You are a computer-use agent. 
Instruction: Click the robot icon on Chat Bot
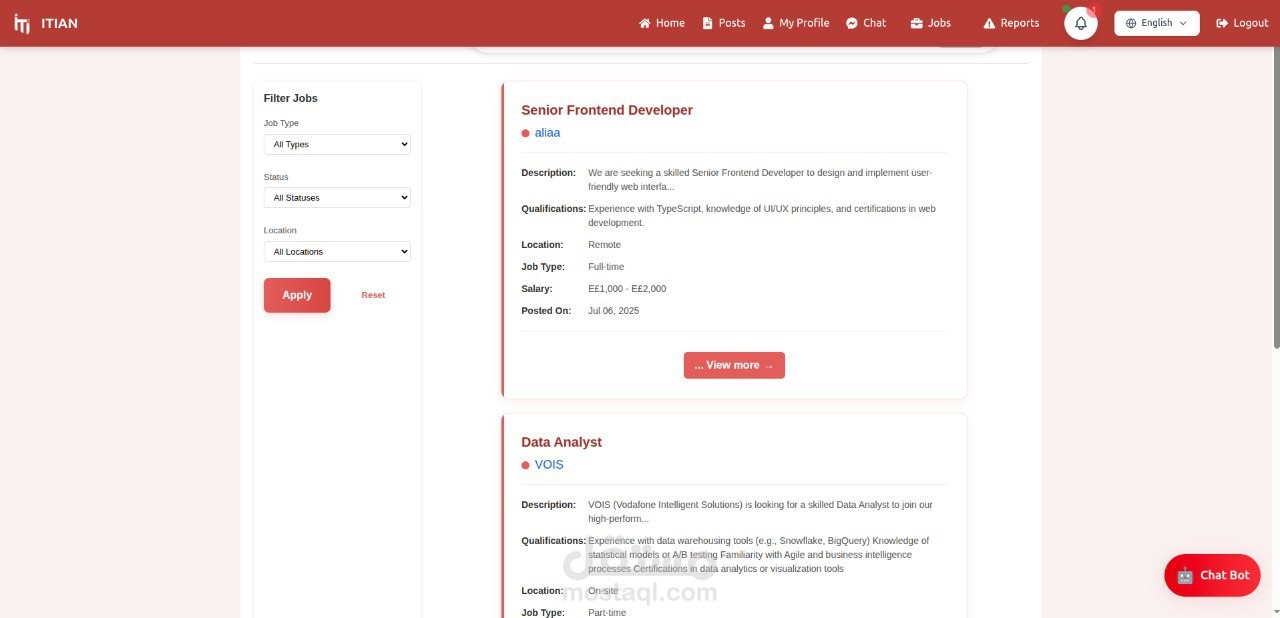1185,575
